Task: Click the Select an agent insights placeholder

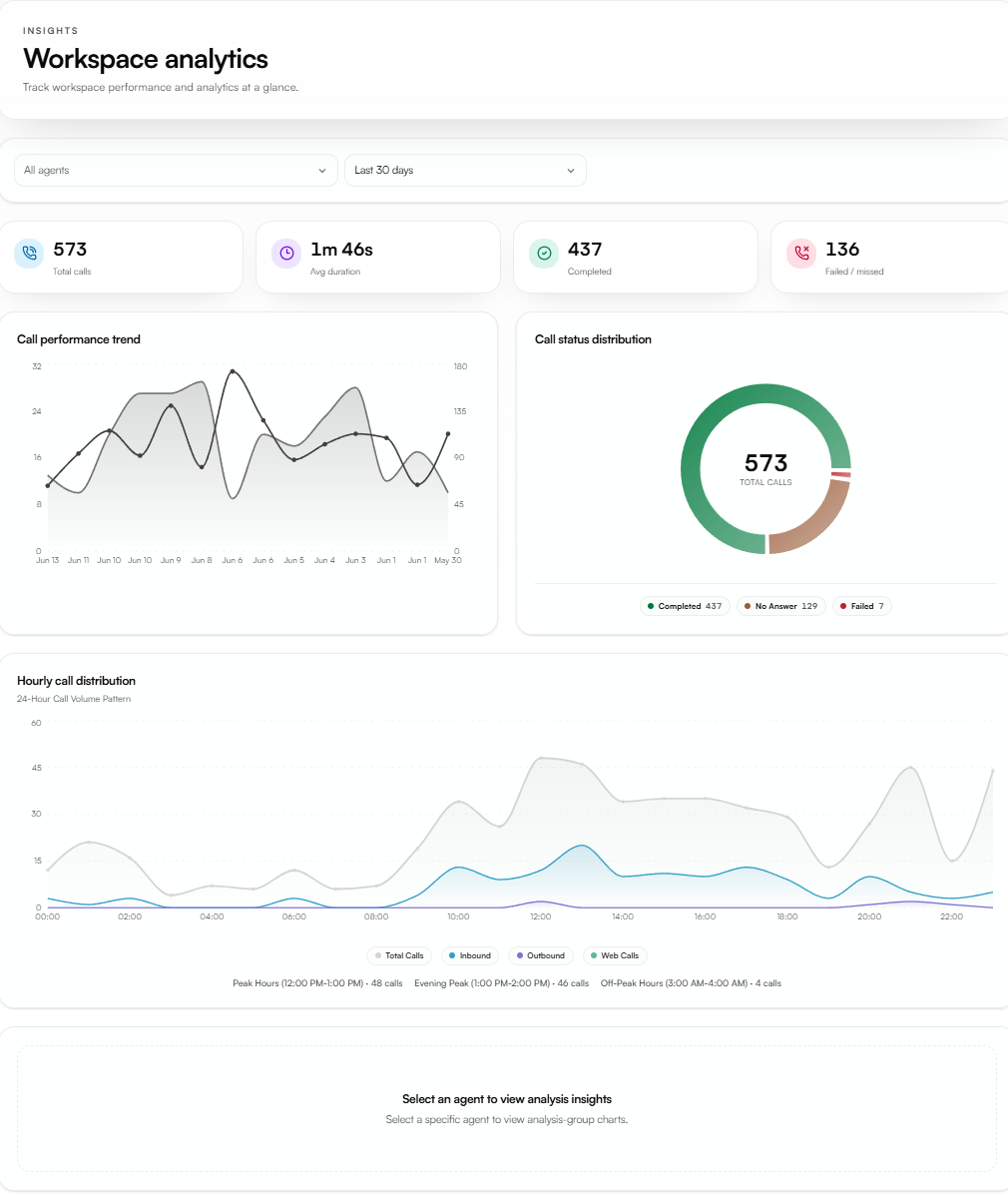Action: (507, 1108)
